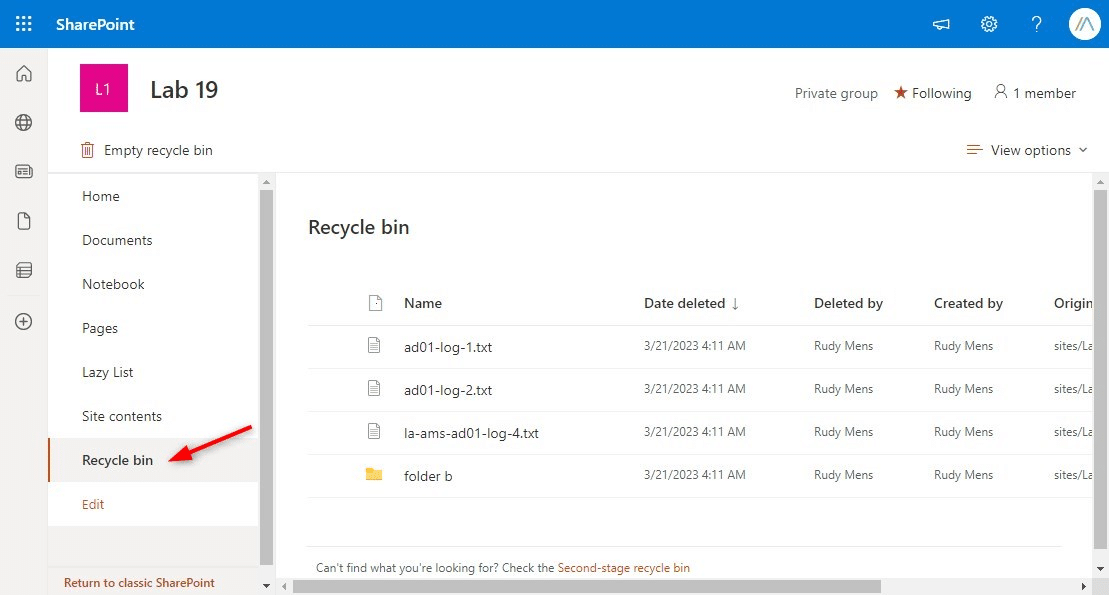Open the help question mark icon
1109x595 pixels.
(x=1036, y=24)
